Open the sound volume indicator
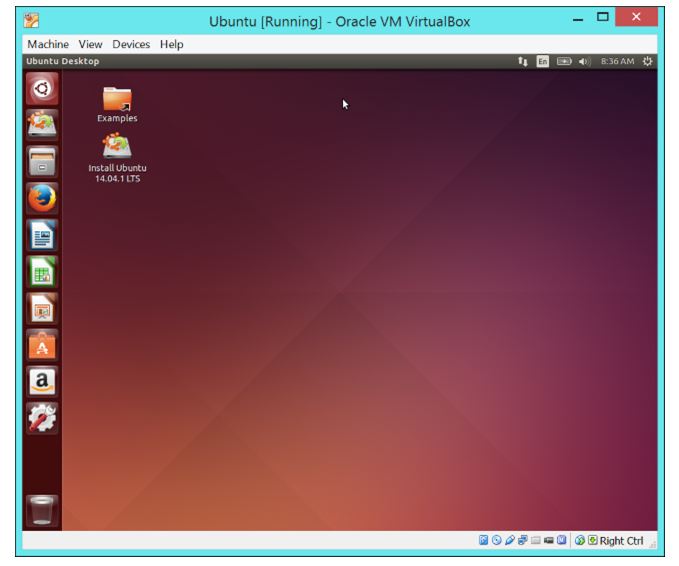This screenshot has height=566, width=679. tap(584, 61)
